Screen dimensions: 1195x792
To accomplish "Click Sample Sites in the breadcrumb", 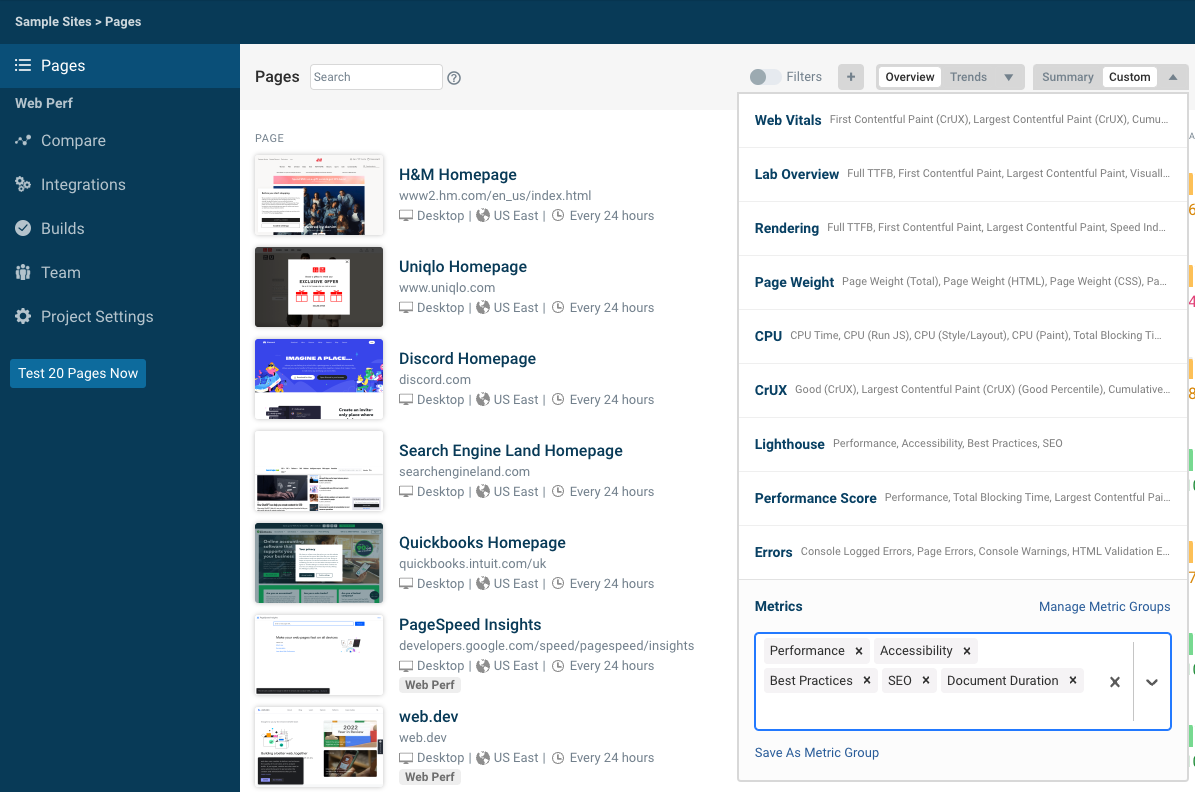I will pyautogui.click(x=53, y=21).
